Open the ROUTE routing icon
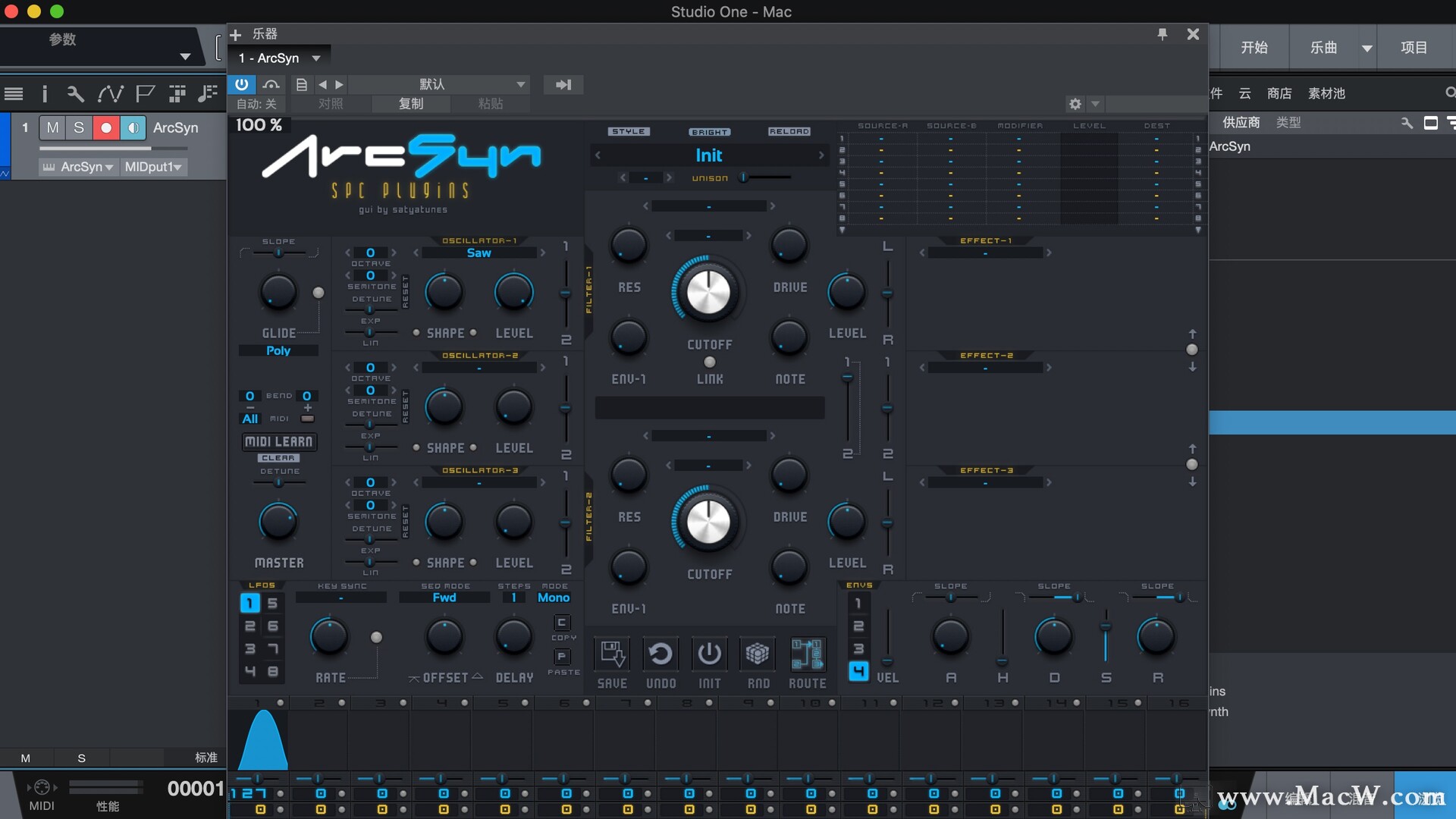 click(807, 654)
